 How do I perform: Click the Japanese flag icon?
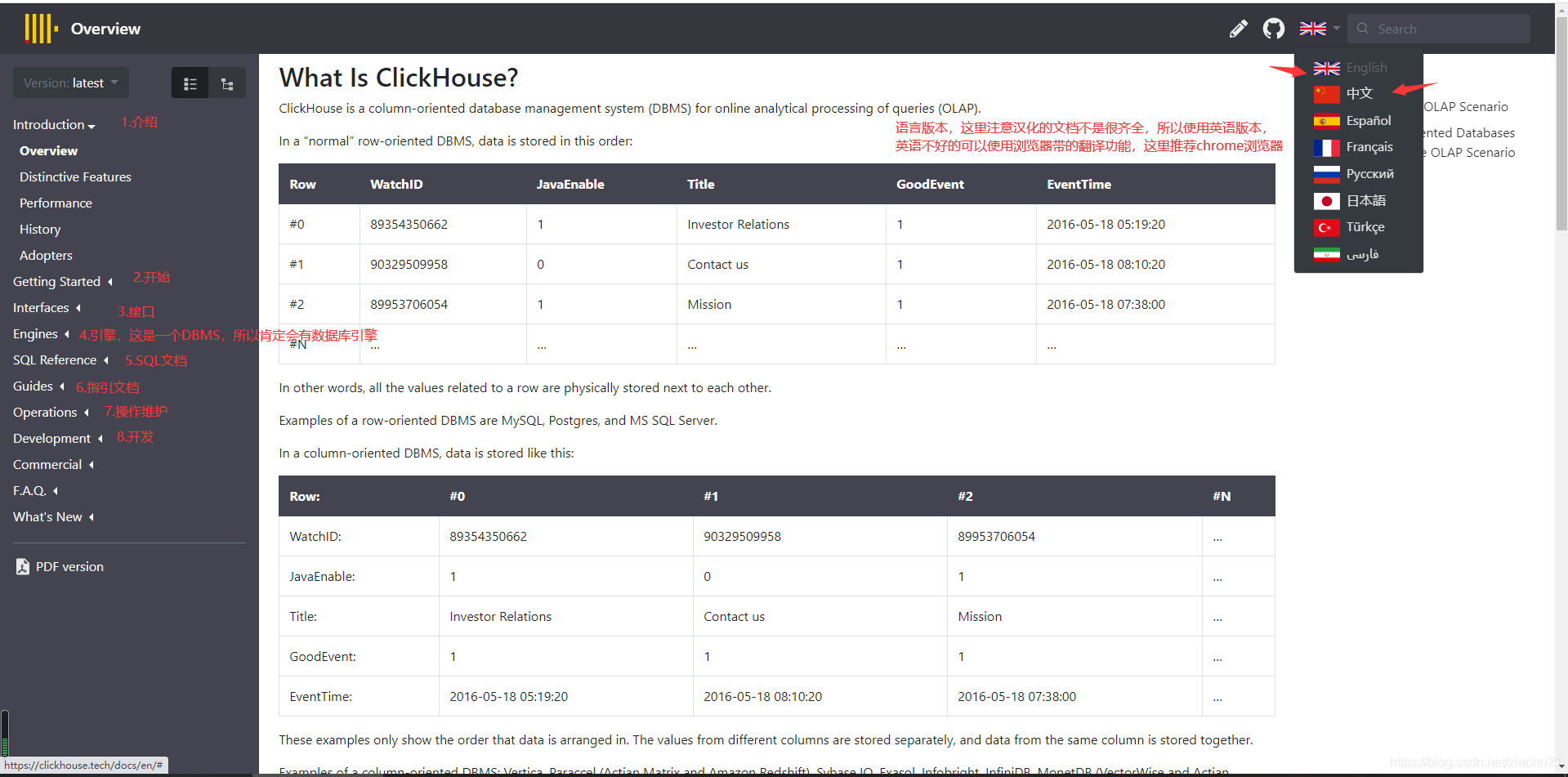pyautogui.click(x=1326, y=201)
